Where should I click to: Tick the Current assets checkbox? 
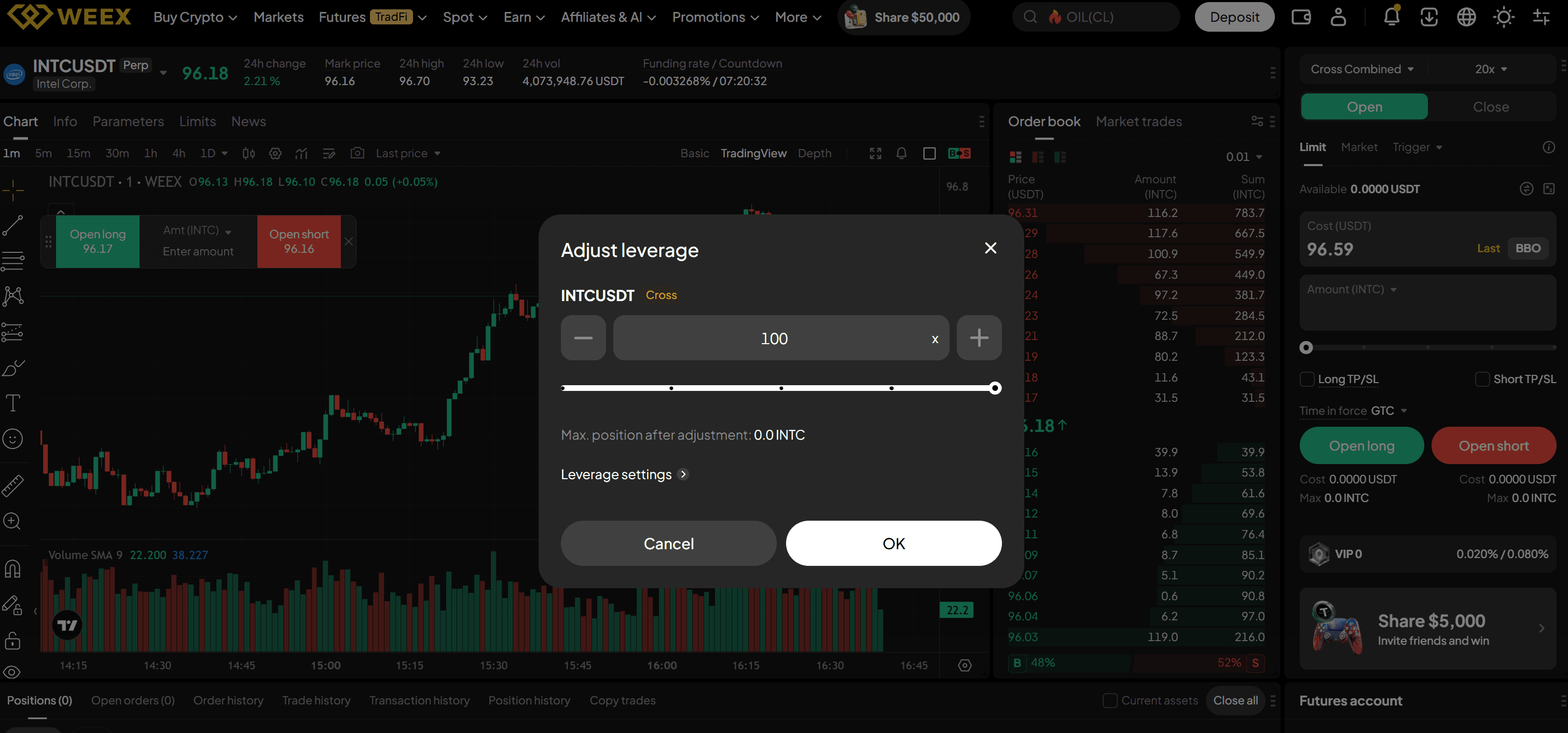point(1110,700)
